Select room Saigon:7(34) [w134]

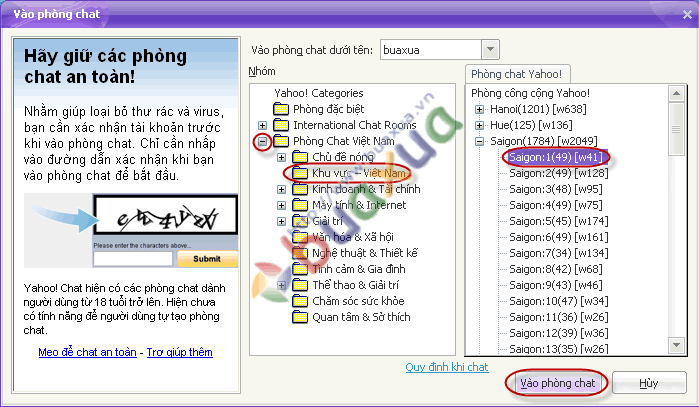point(559,253)
